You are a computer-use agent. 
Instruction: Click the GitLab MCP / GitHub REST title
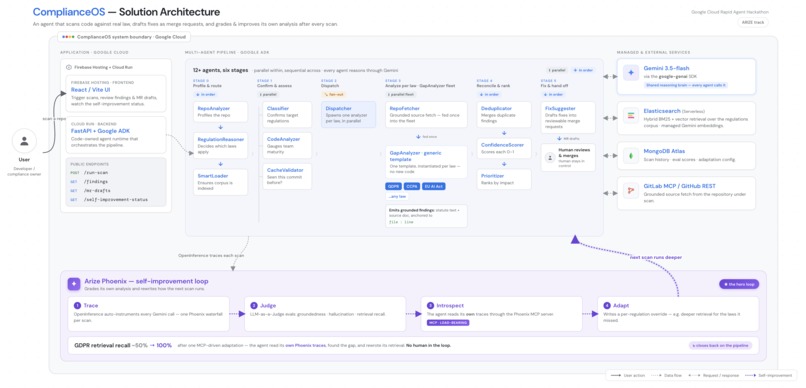pos(679,186)
